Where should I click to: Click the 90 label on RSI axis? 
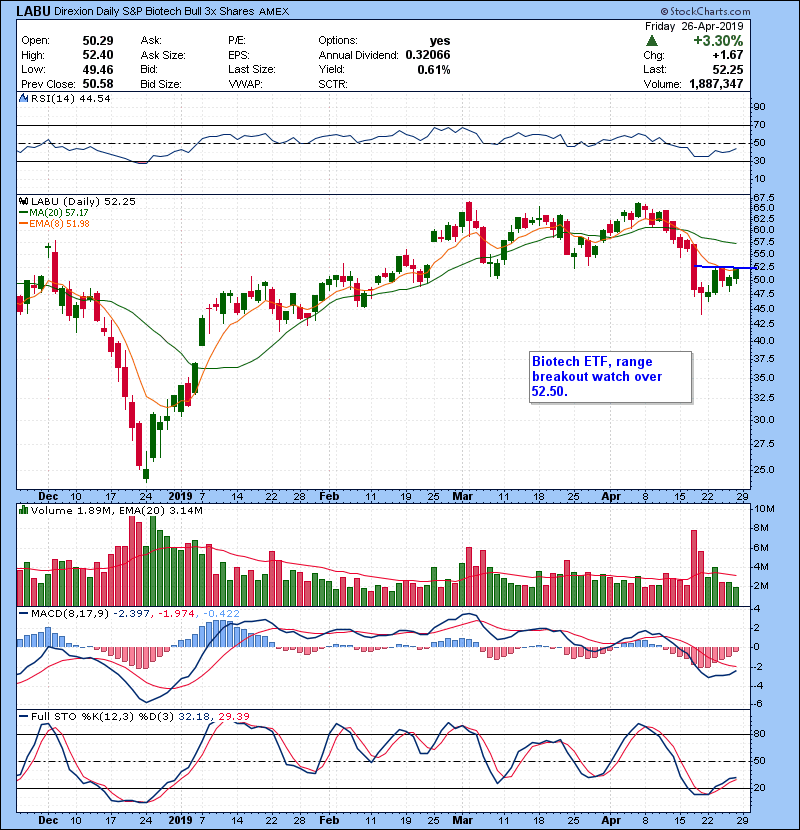point(759,107)
